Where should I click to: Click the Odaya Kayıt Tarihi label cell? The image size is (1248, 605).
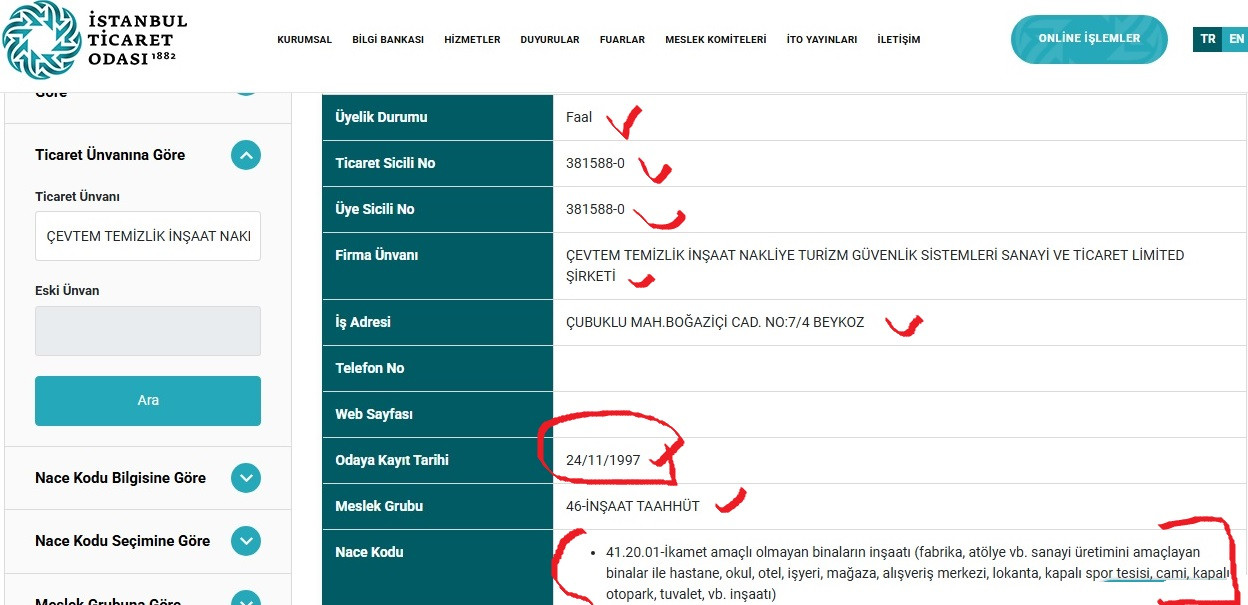(x=437, y=460)
